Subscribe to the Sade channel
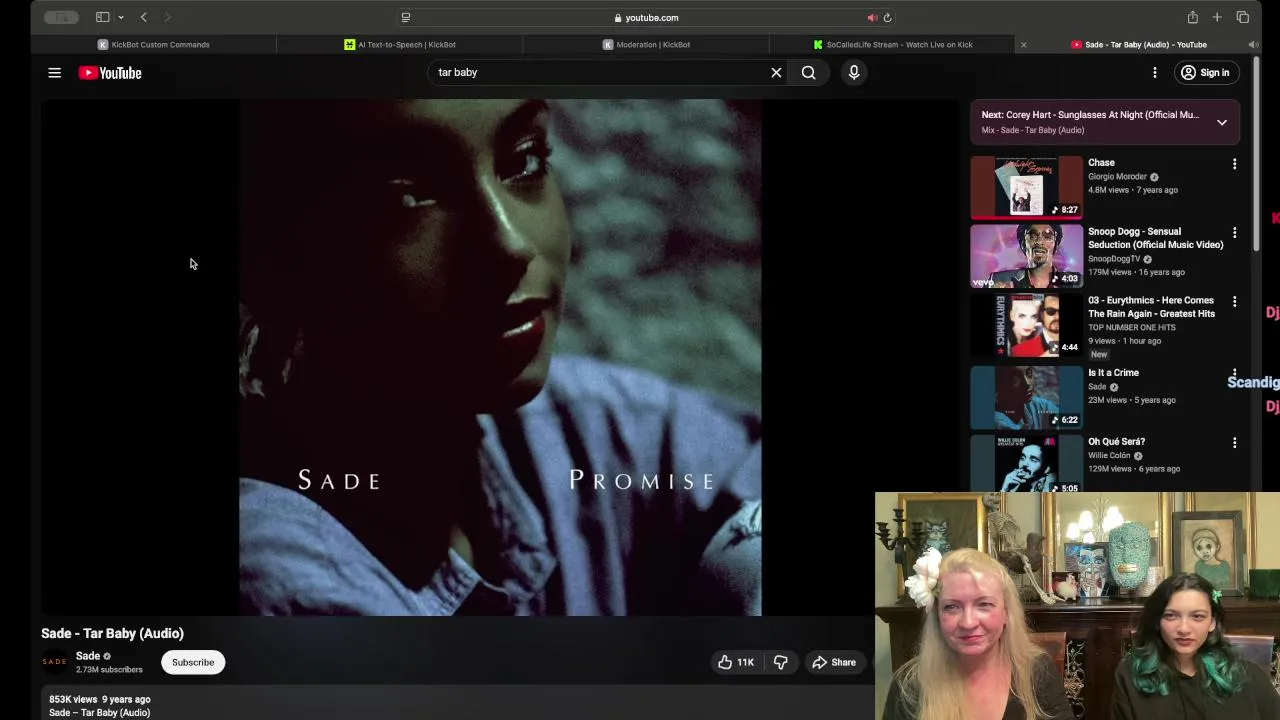This screenshot has width=1280, height=720. coord(193,662)
